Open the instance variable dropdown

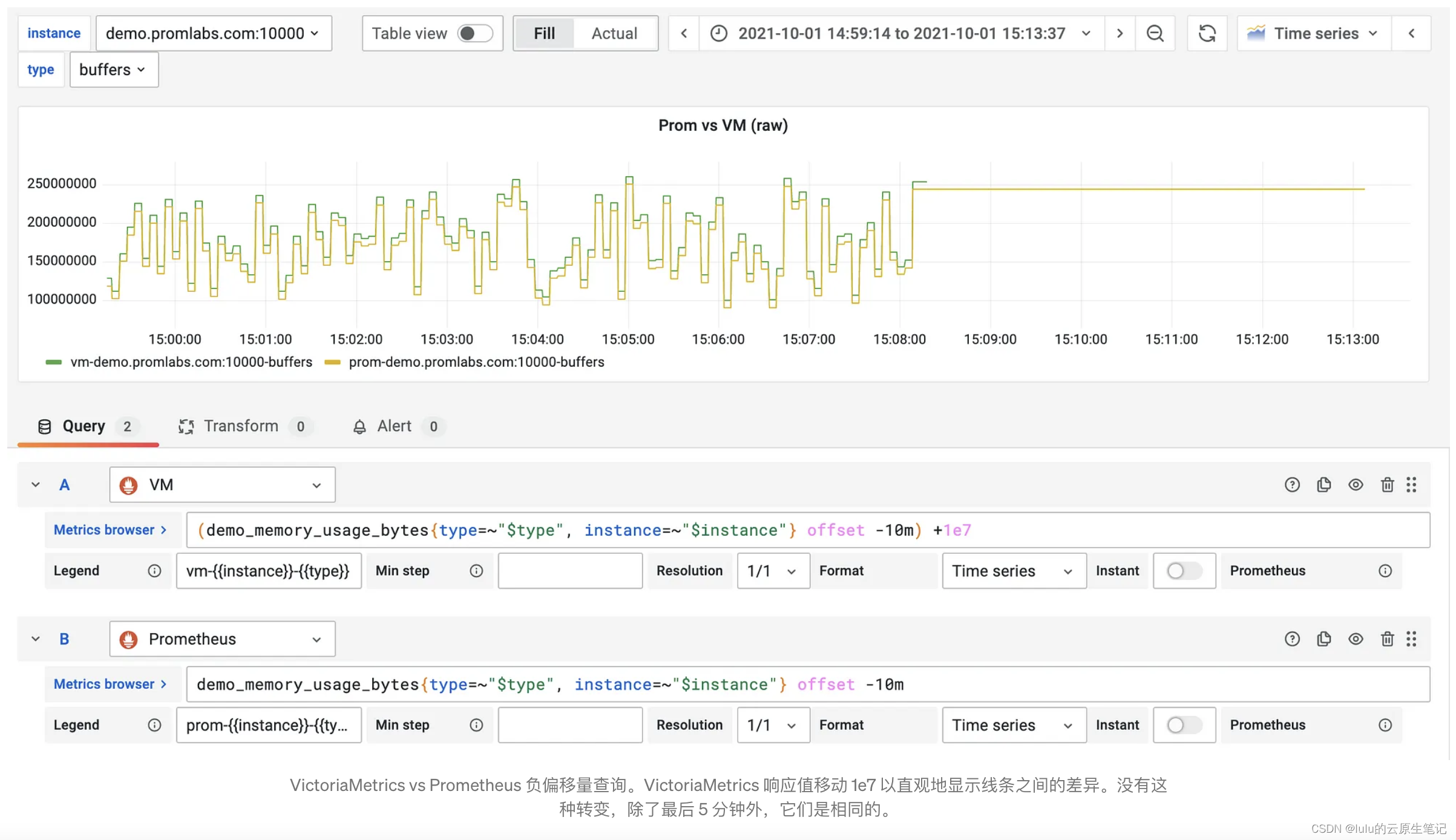[214, 33]
